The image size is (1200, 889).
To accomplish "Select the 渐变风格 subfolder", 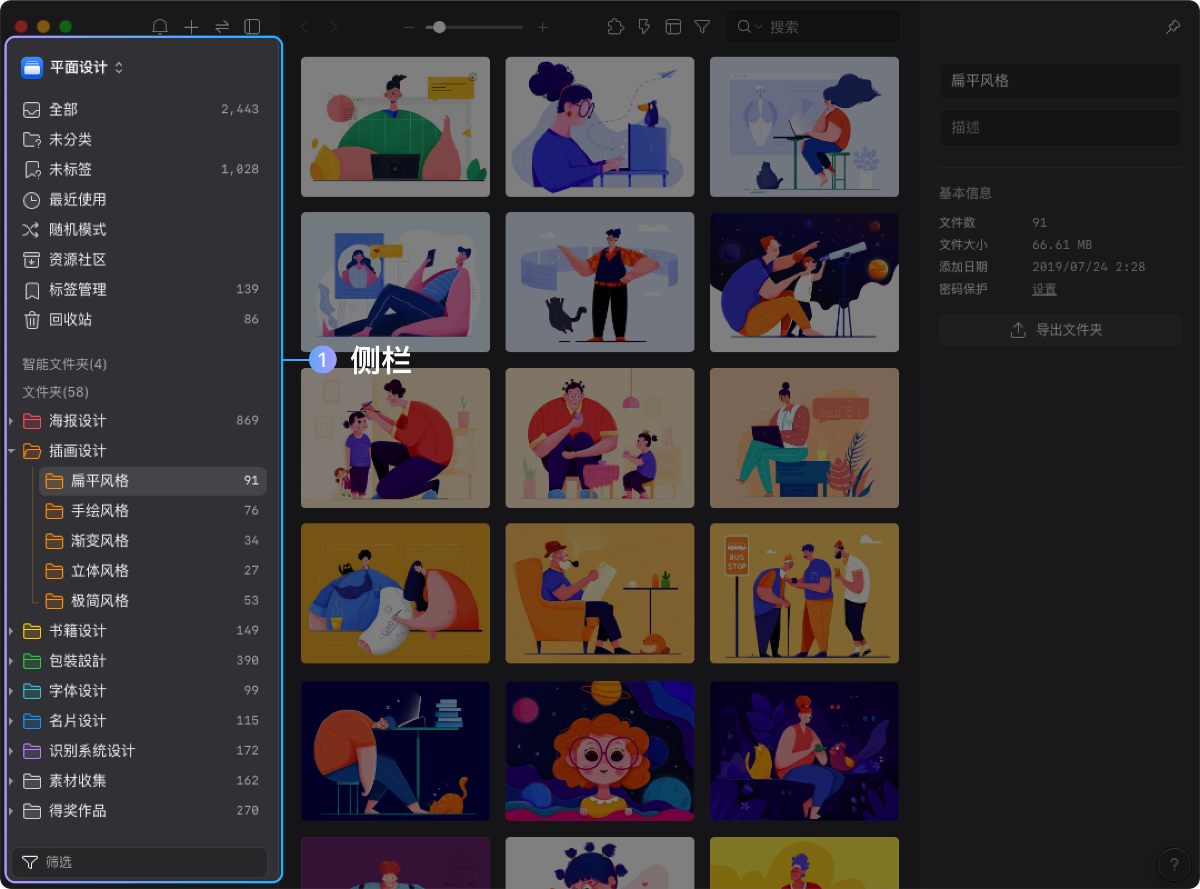I will (x=153, y=541).
